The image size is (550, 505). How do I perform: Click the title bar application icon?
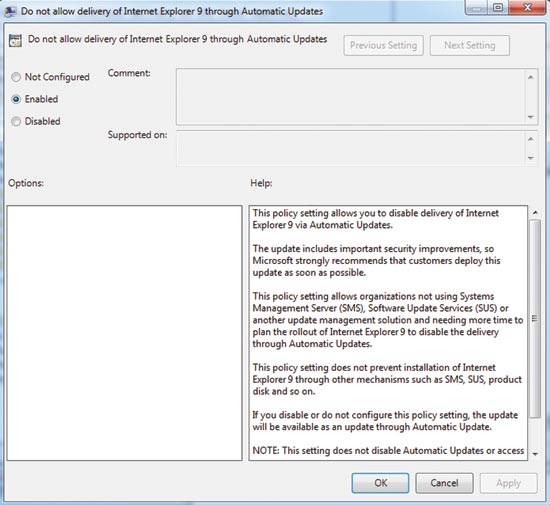(10, 12)
